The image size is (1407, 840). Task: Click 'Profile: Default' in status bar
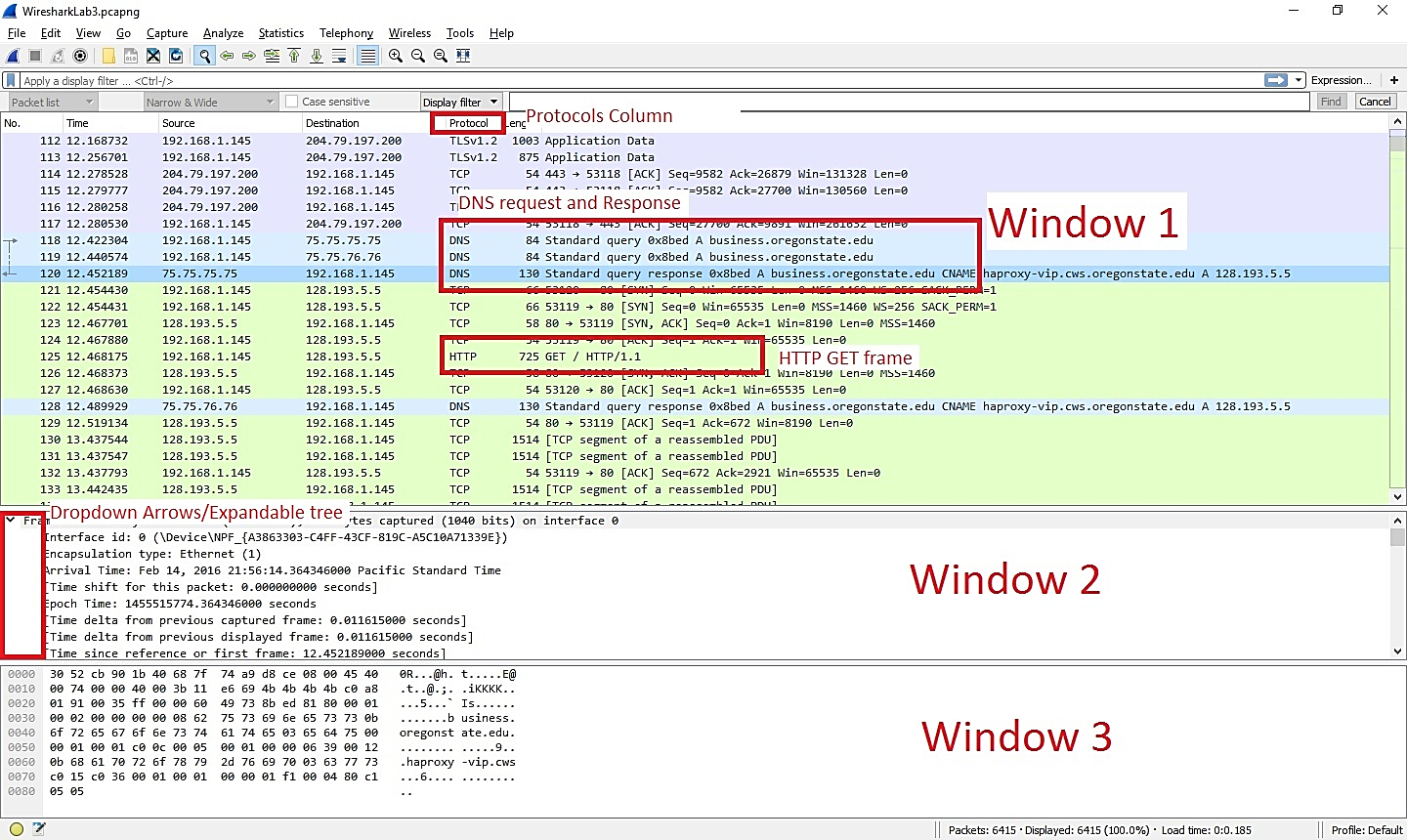[x=1367, y=830]
